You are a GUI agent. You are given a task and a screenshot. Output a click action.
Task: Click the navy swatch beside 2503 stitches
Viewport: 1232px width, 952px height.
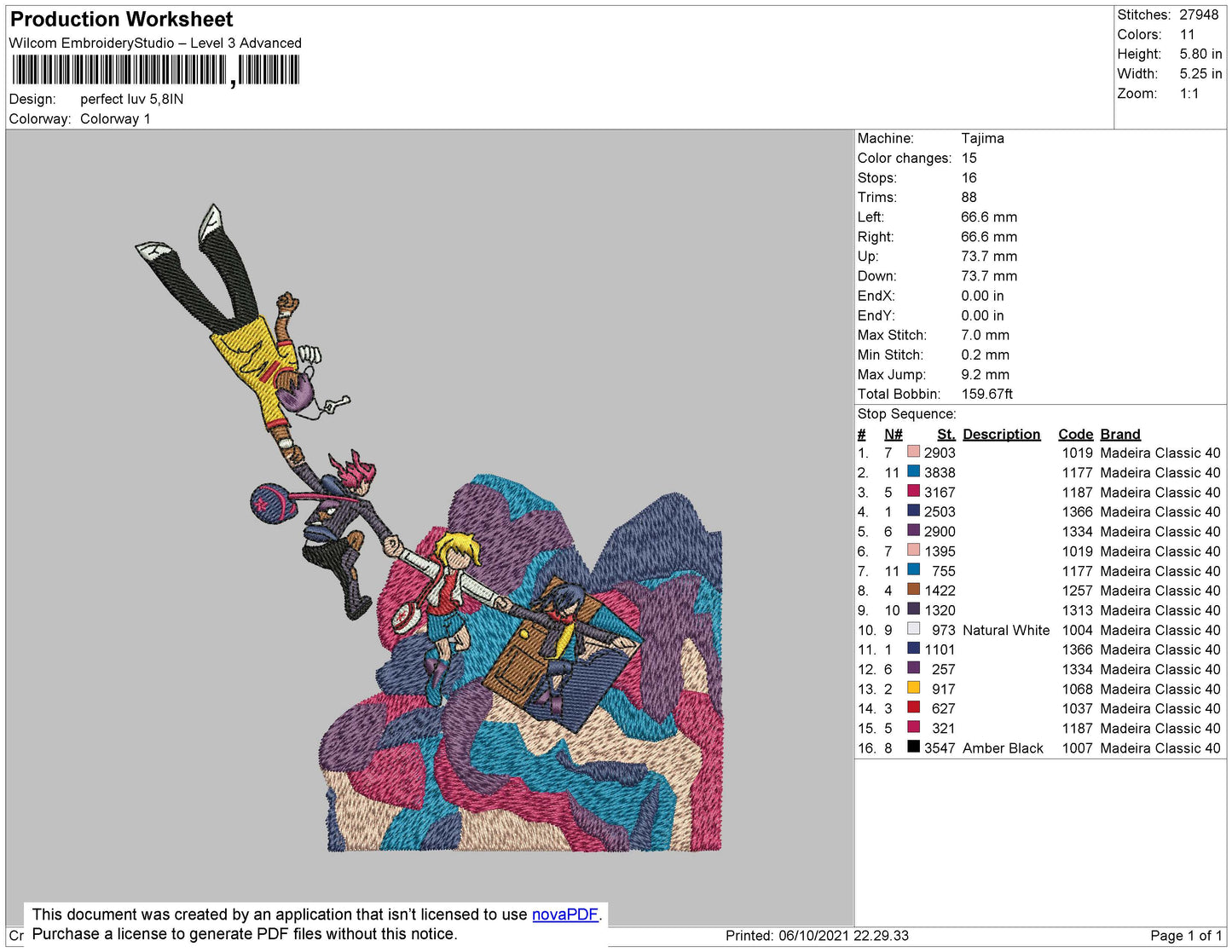913,511
